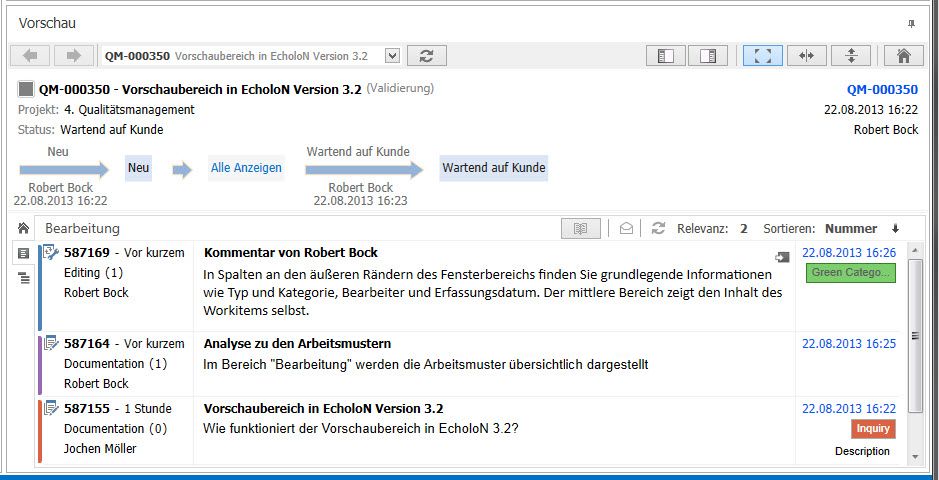This screenshot has width=939, height=480.
Task: Click the red Inquiry tag
Action: [873, 428]
